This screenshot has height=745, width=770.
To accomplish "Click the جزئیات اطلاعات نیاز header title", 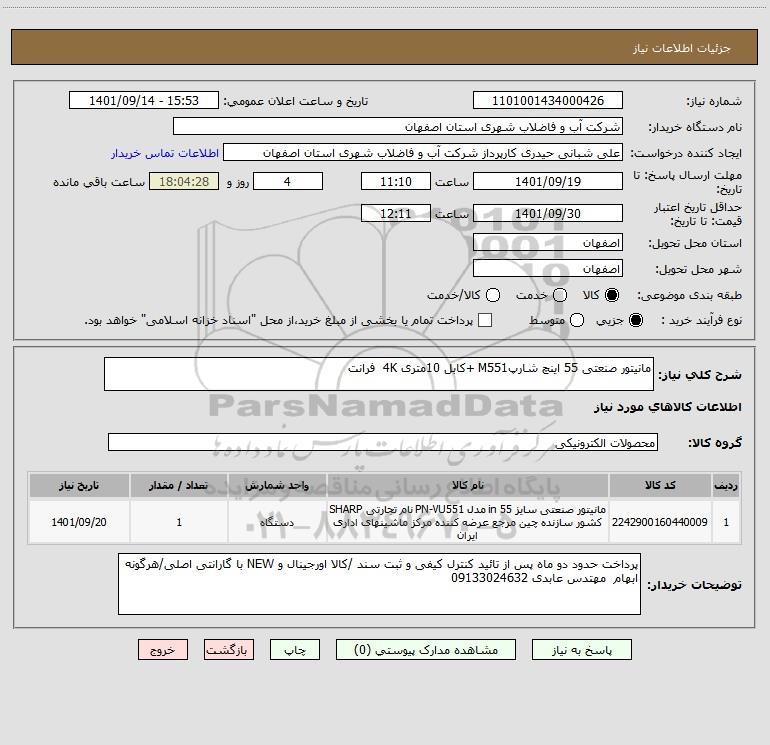I will point(681,48).
